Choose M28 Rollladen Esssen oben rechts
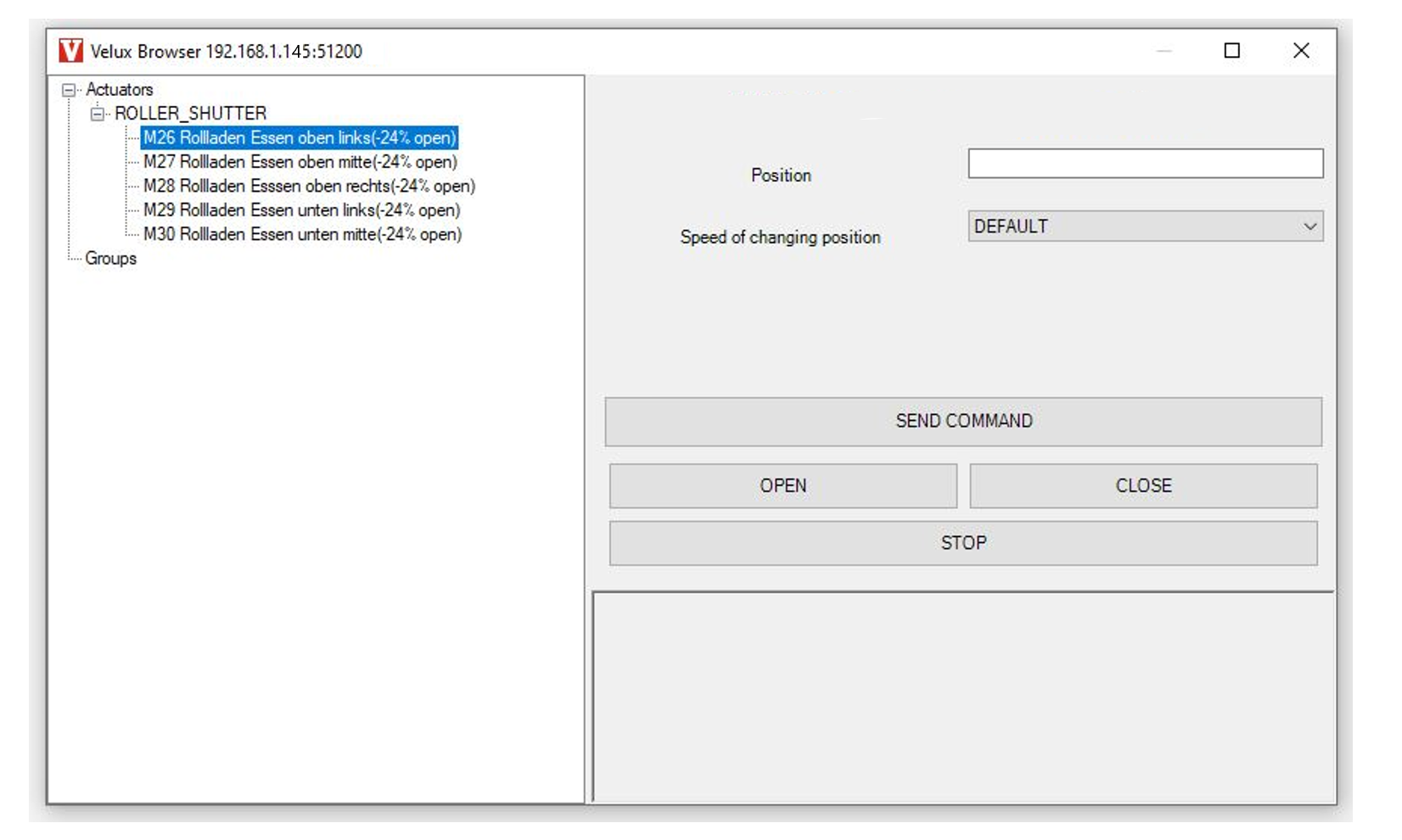The width and height of the screenshot is (1402, 840). pos(309,186)
